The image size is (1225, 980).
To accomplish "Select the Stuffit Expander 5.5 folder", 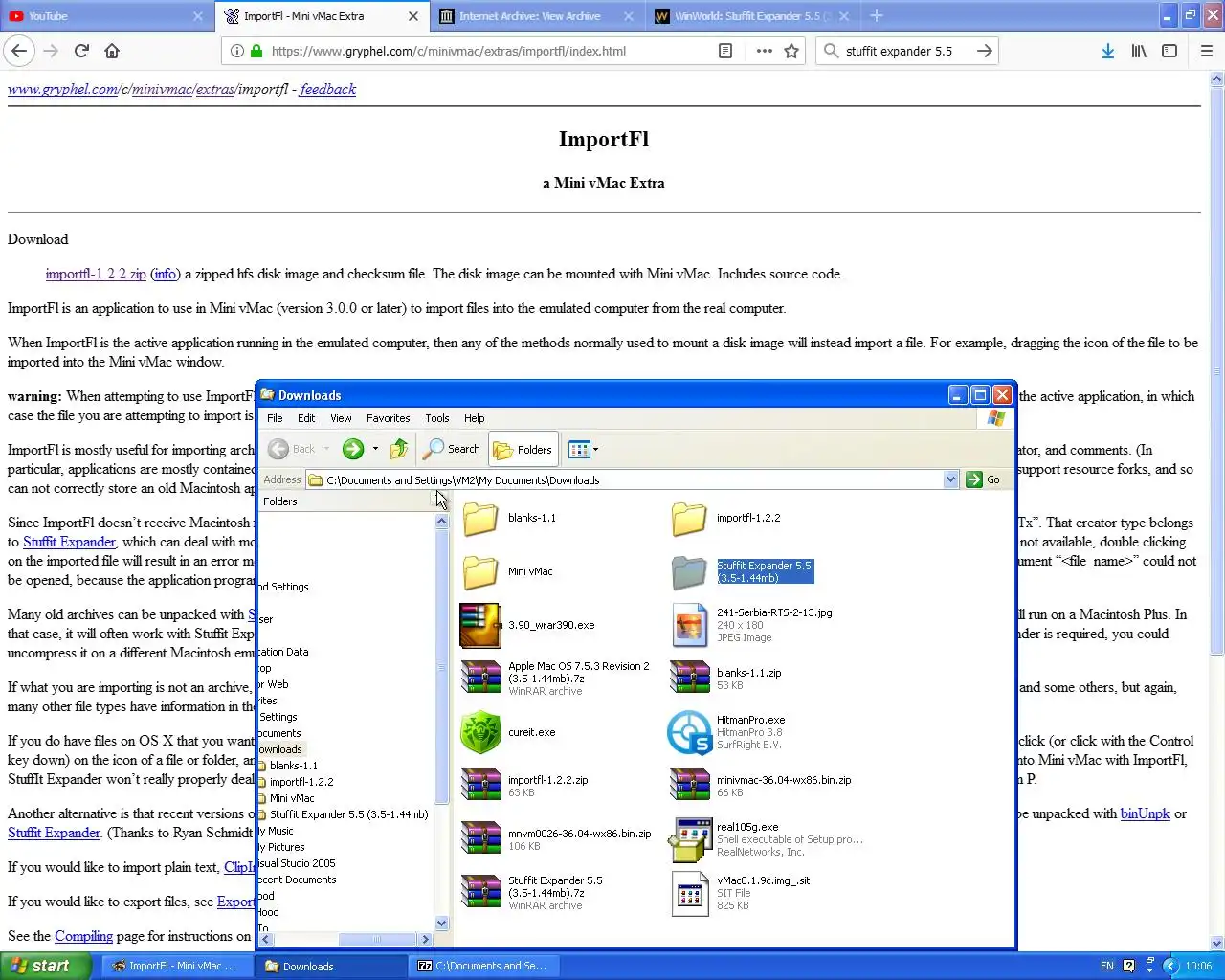I will pyautogui.click(x=743, y=572).
